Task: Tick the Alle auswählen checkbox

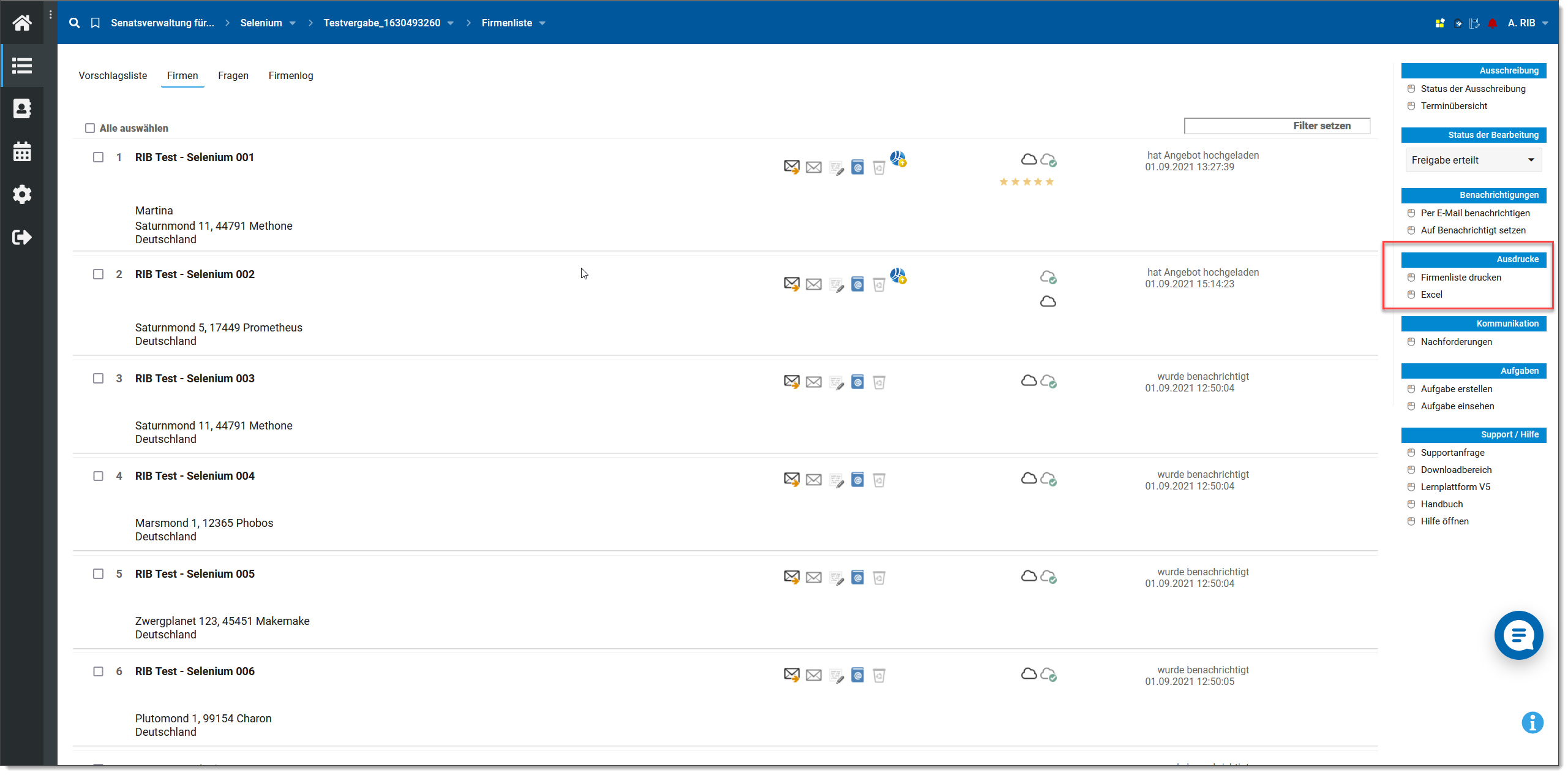Action: coord(90,128)
